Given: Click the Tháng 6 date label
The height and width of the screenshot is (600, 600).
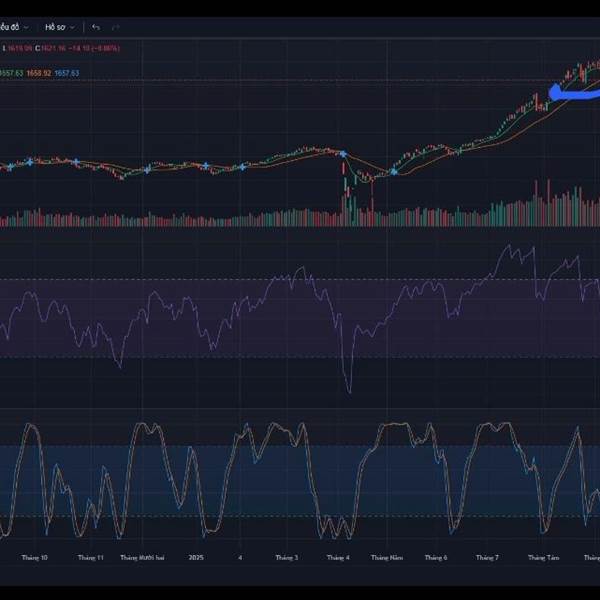Looking at the screenshot, I should point(436,558).
